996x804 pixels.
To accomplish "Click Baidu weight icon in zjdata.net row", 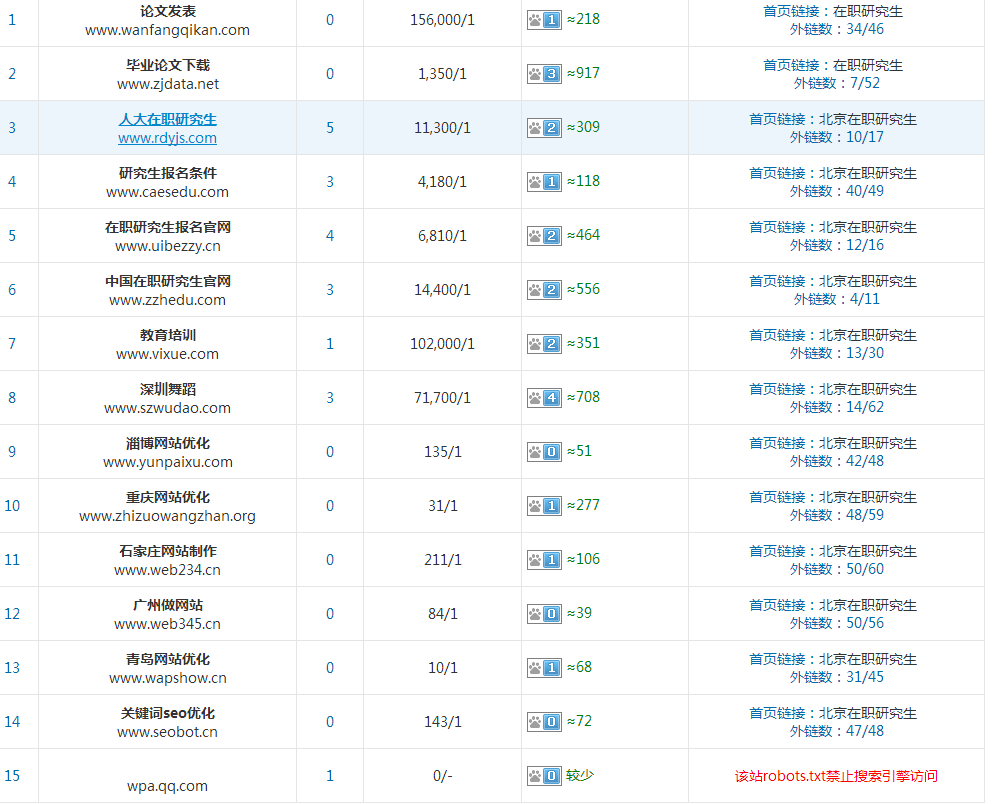I will tap(544, 74).
